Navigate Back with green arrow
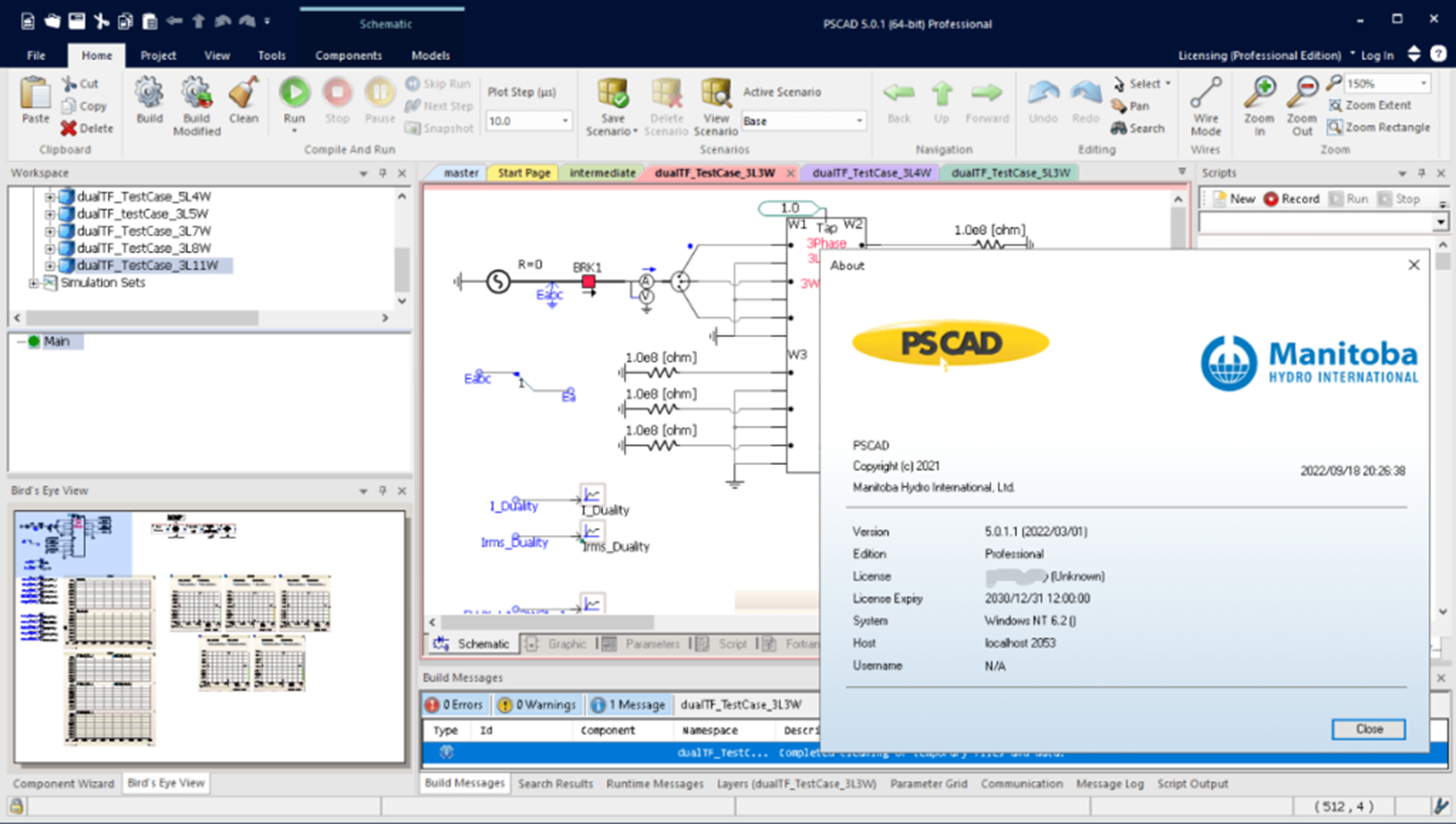Image resolution: width=1456 pixels, height=824 pixels. (899, 92)
